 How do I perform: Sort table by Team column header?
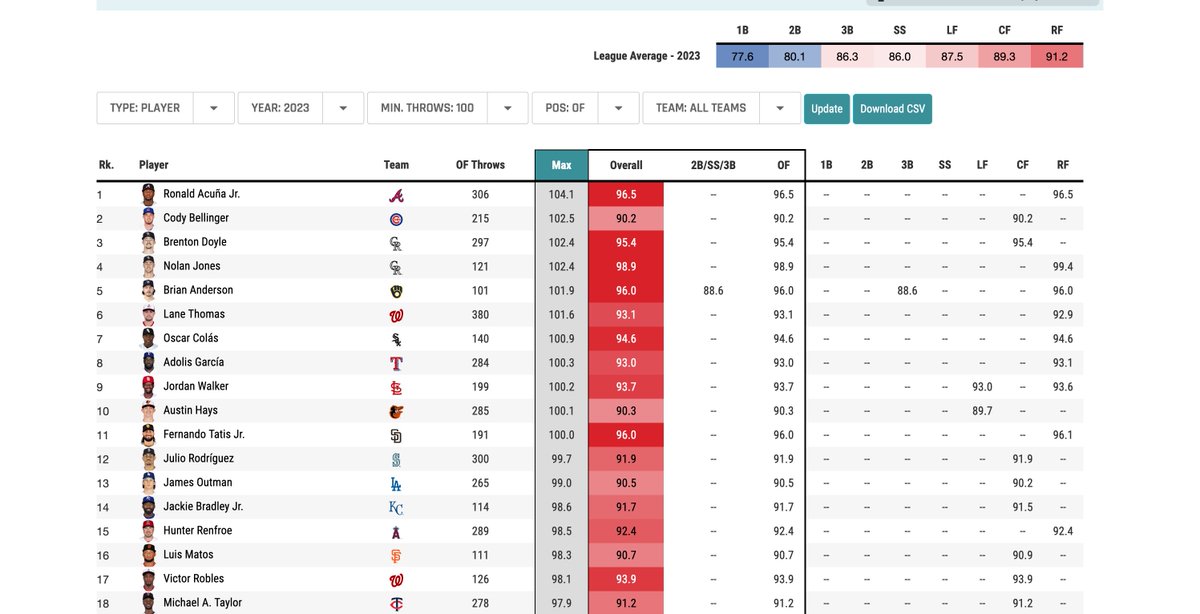click(x=396, y=165)
